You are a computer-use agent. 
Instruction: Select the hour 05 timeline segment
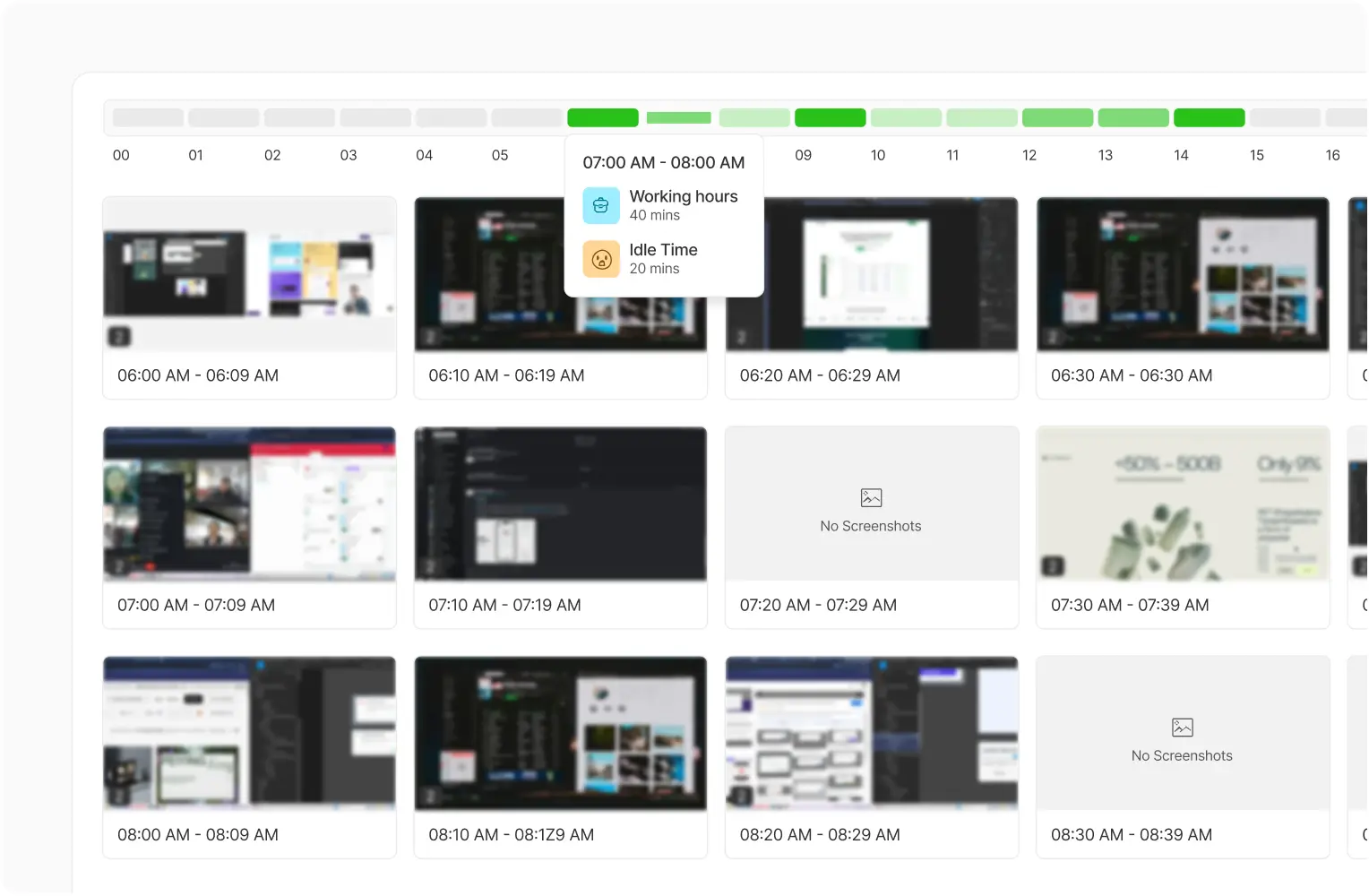(x=527, y=117)
